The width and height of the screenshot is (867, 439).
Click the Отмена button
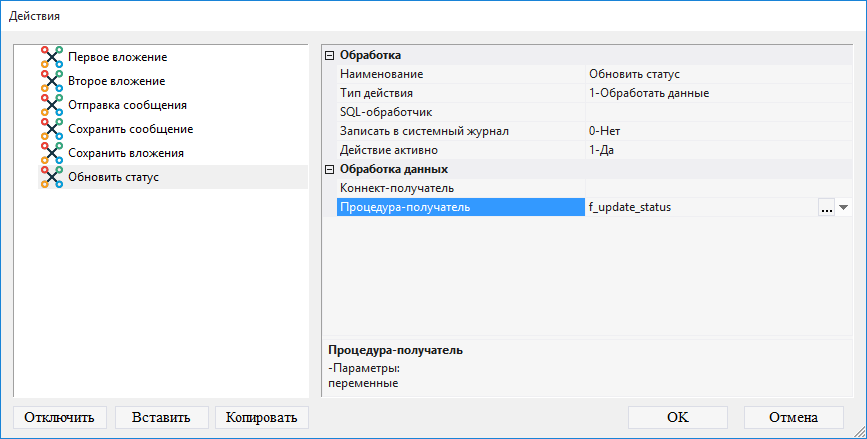click(793, 417)
